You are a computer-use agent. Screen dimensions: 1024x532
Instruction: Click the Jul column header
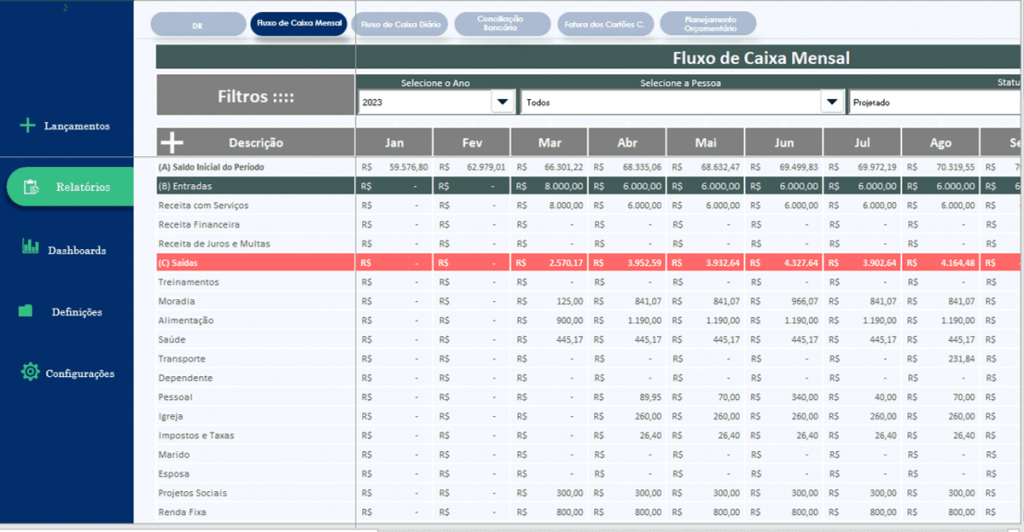click(x=862, y=142)
